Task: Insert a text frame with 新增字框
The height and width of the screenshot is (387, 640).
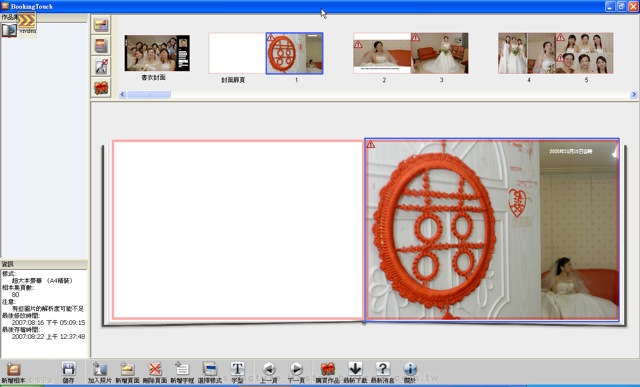Action: [182, 369]
